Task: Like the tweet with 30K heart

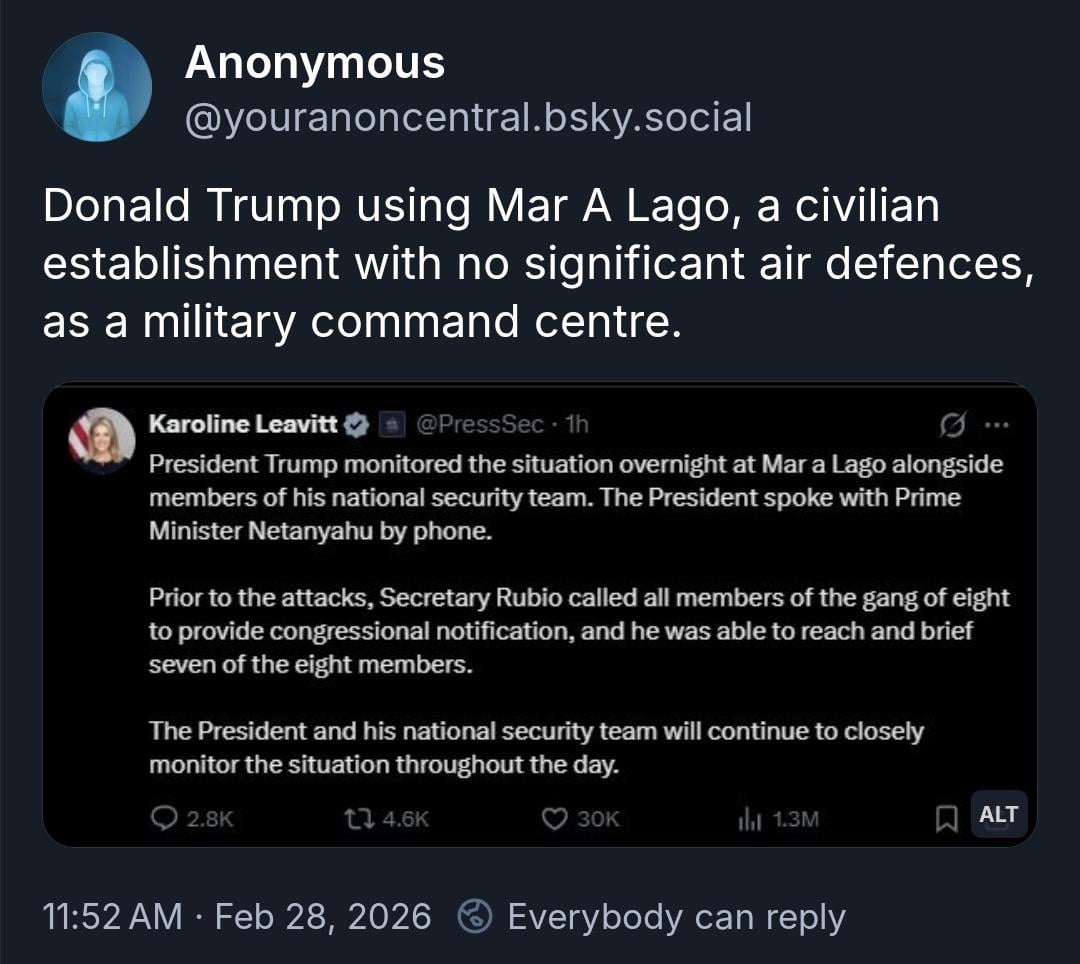Action: coord(554,819)
